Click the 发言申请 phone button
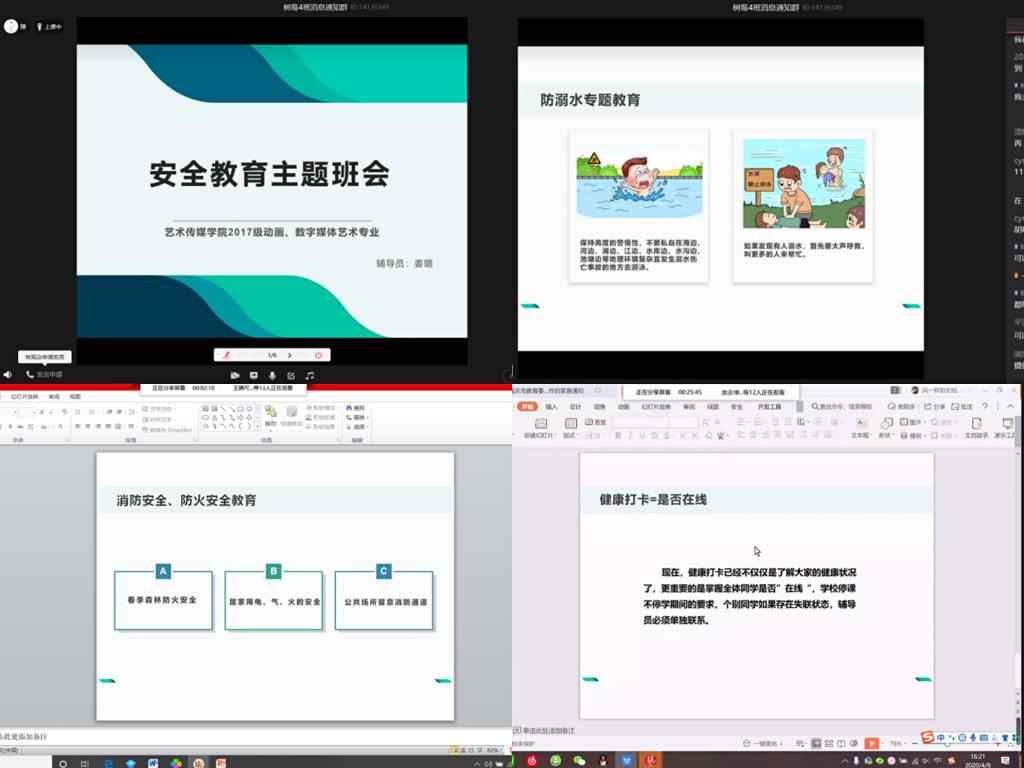 [x=43, y=375]
